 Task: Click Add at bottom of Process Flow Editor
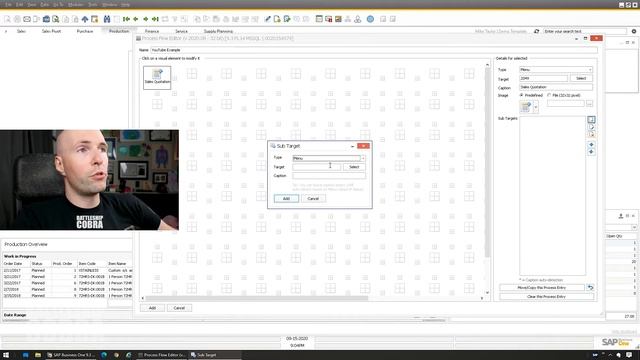click(x=152, y=308)
